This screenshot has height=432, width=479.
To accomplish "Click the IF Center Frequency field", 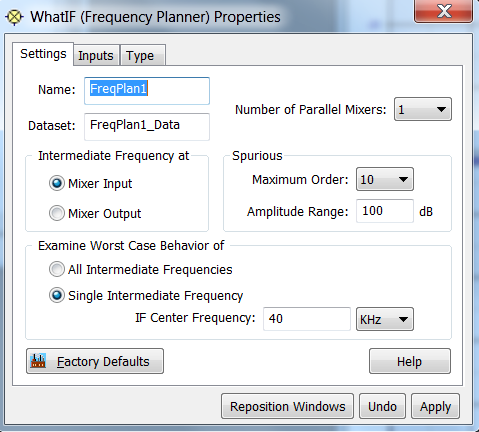I will coord(307,319).
